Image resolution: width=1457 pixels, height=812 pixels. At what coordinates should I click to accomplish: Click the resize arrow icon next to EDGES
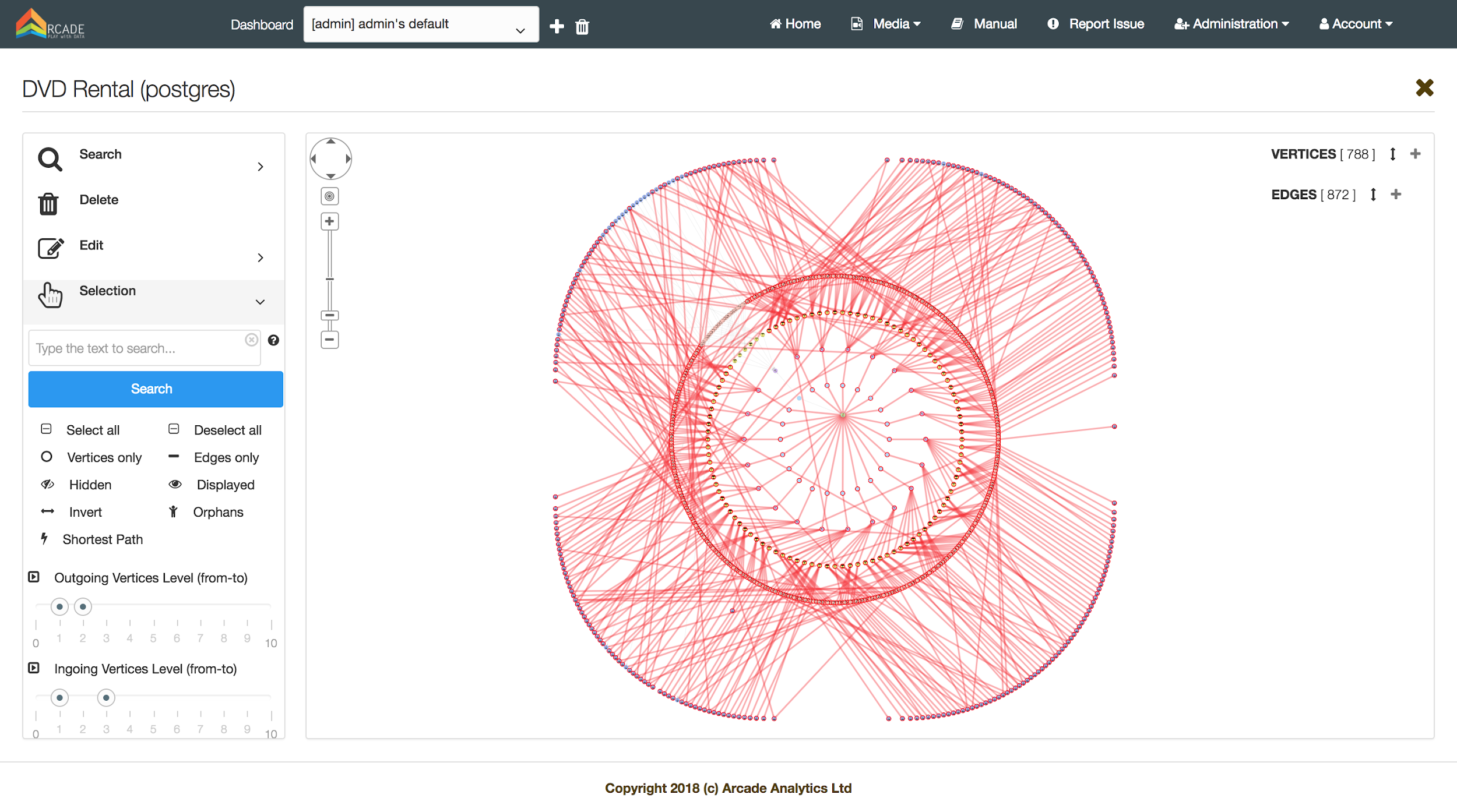click(1373, 195)
